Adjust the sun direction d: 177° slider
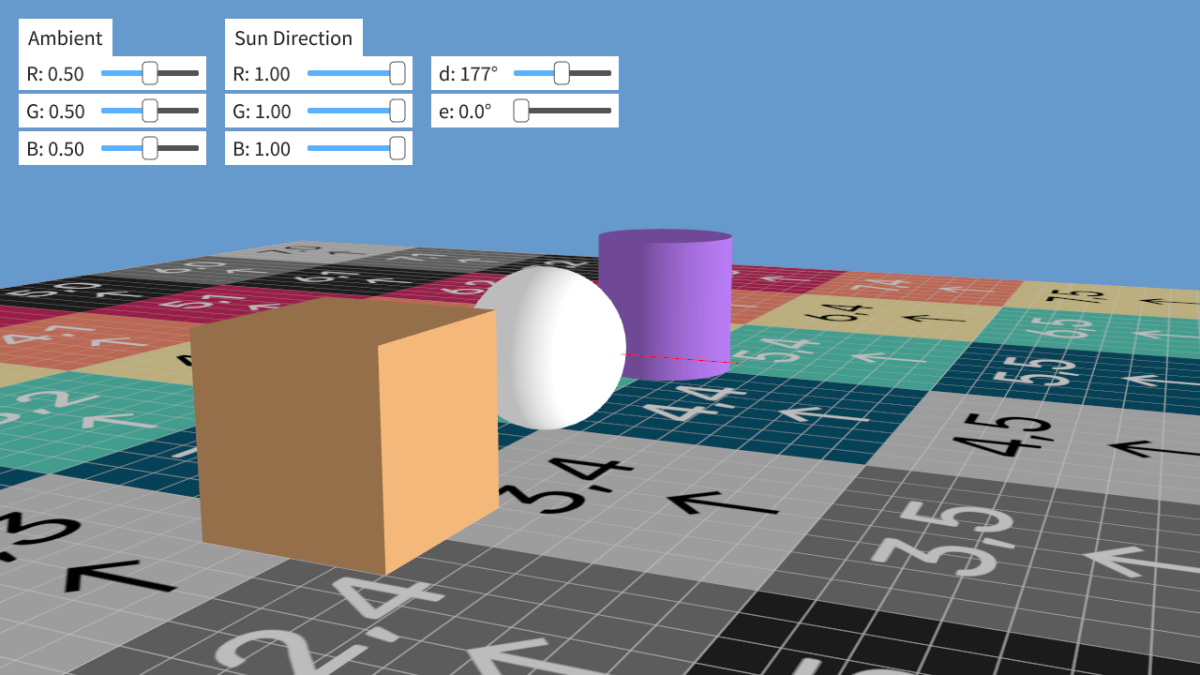This screenshot has width=1200, height=675. click(x=560, y=73)
